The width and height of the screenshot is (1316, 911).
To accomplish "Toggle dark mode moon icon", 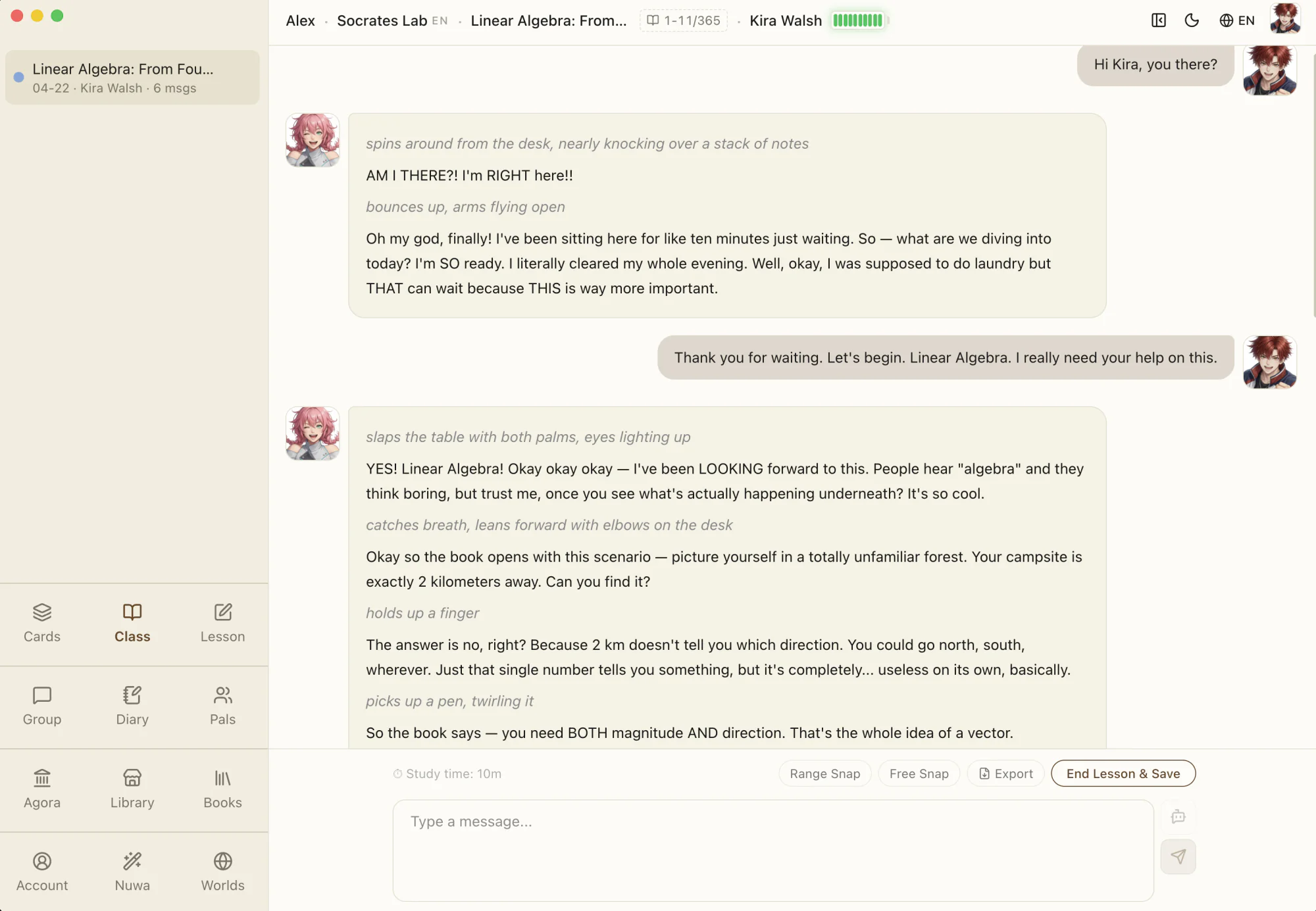I will 1192,20.
